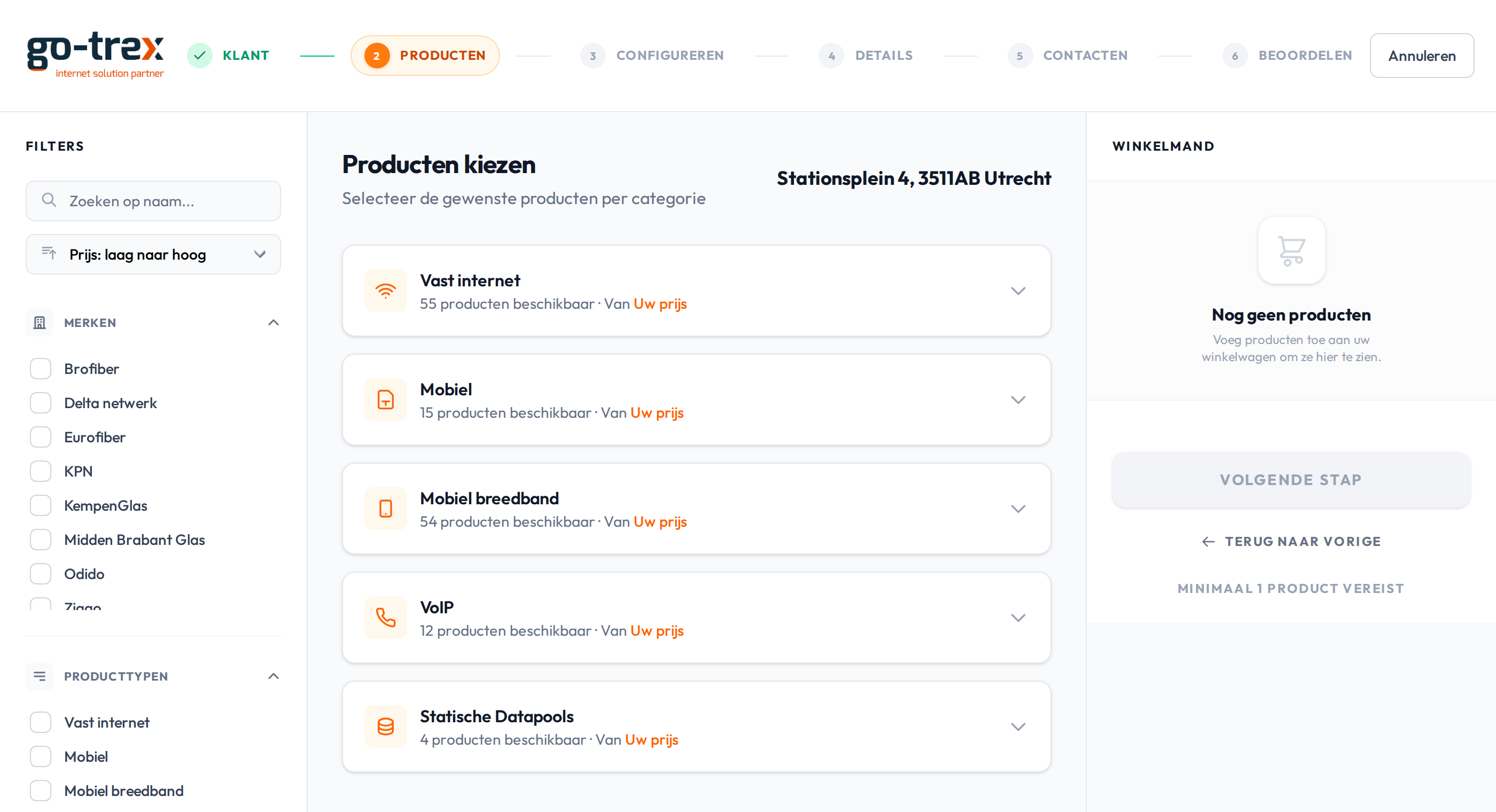Click the address Stationsplein 4, 3511AB Utrecht
Image resolution: width=1496 pixels, height=812 pixels.
914,178
